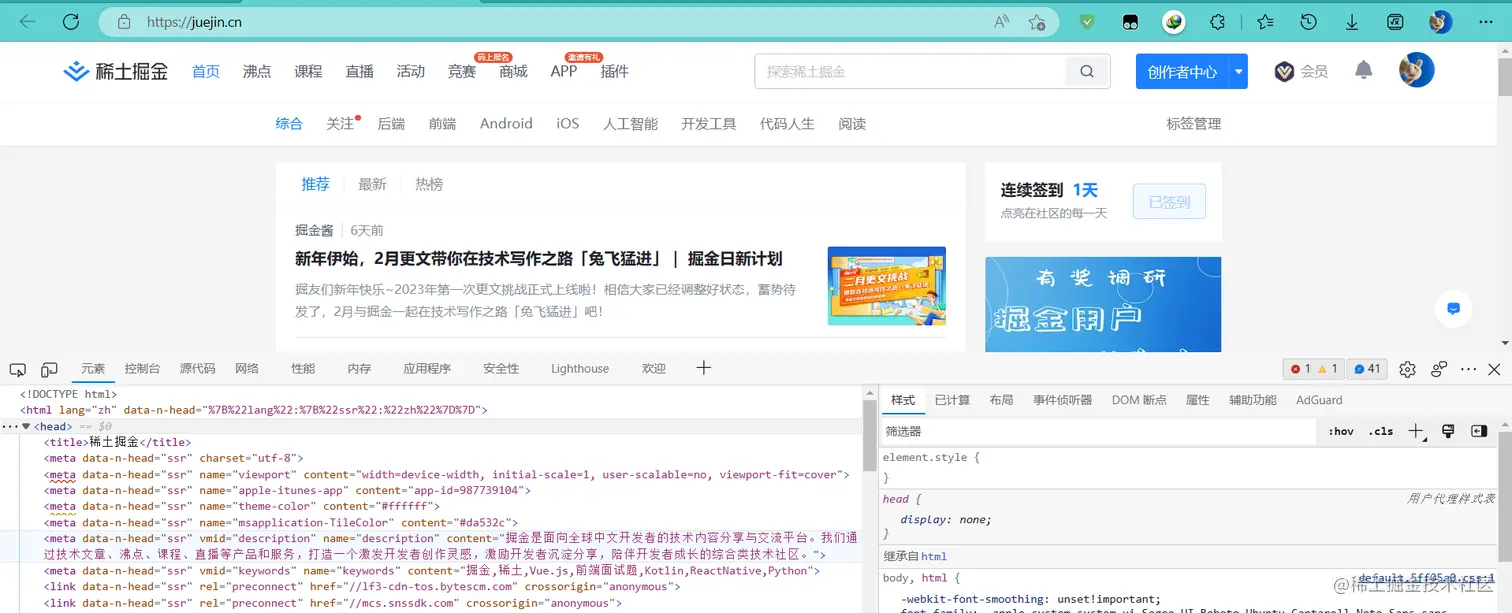1512x613 pixels.
Task: Open the math solver toolbar icon
Action: [x=1395, y=21]
